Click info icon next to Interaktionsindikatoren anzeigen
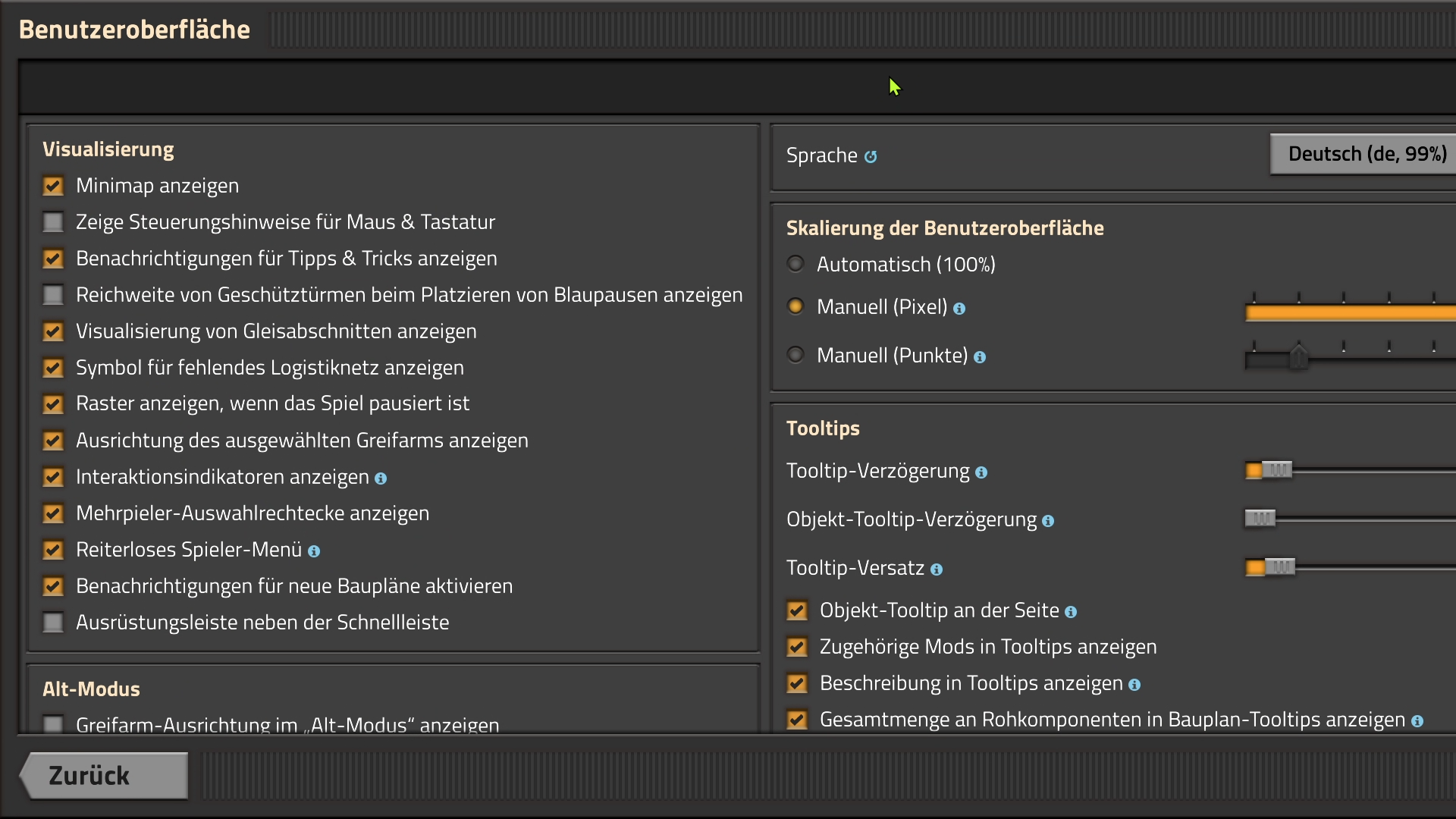The height and width of the screenshot is (819, 1456). tap(381, 479)
